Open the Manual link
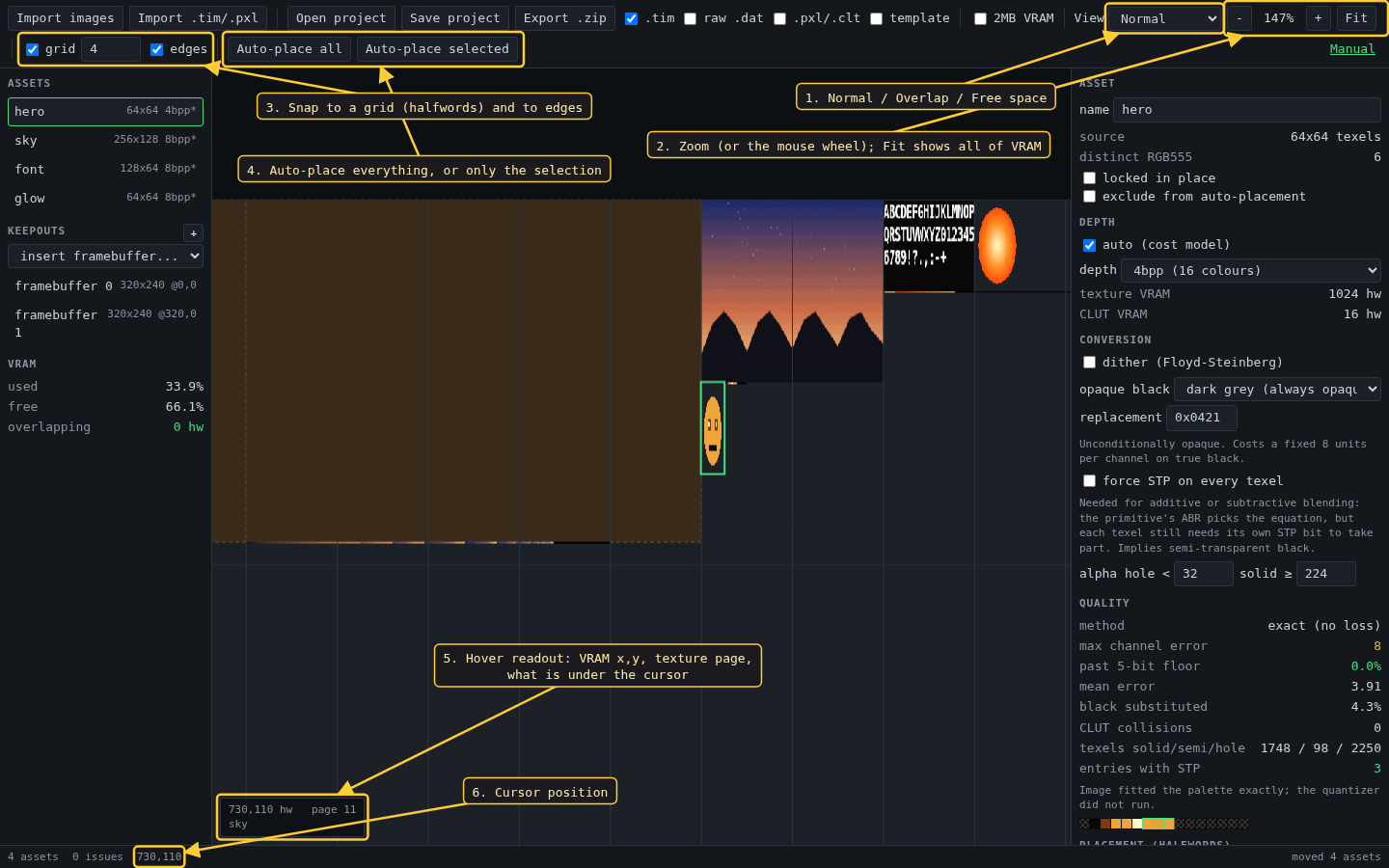1389x868 pixels. click(x=1352, y=49)
